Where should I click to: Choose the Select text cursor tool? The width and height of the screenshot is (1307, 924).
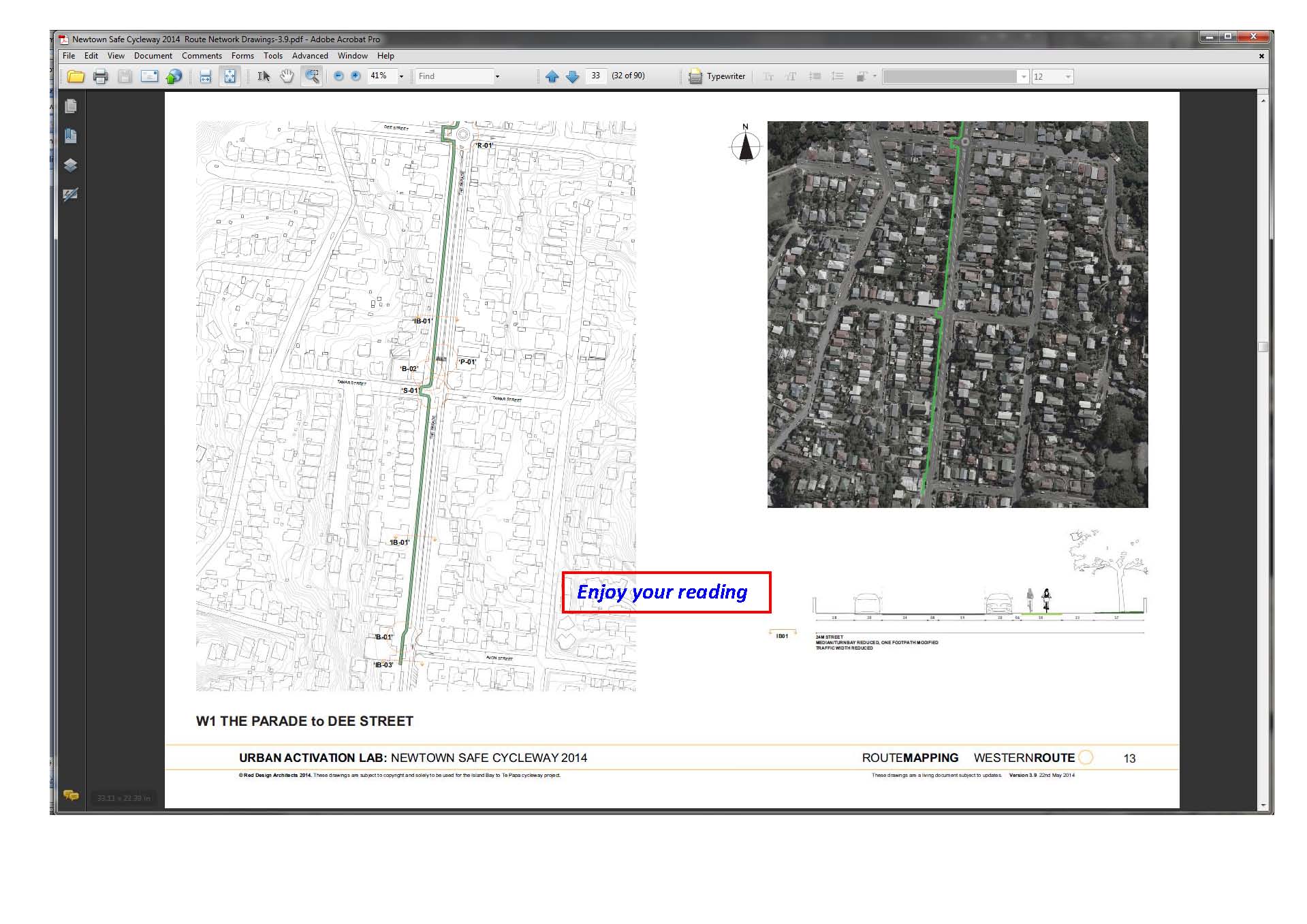tap(264, 76)
